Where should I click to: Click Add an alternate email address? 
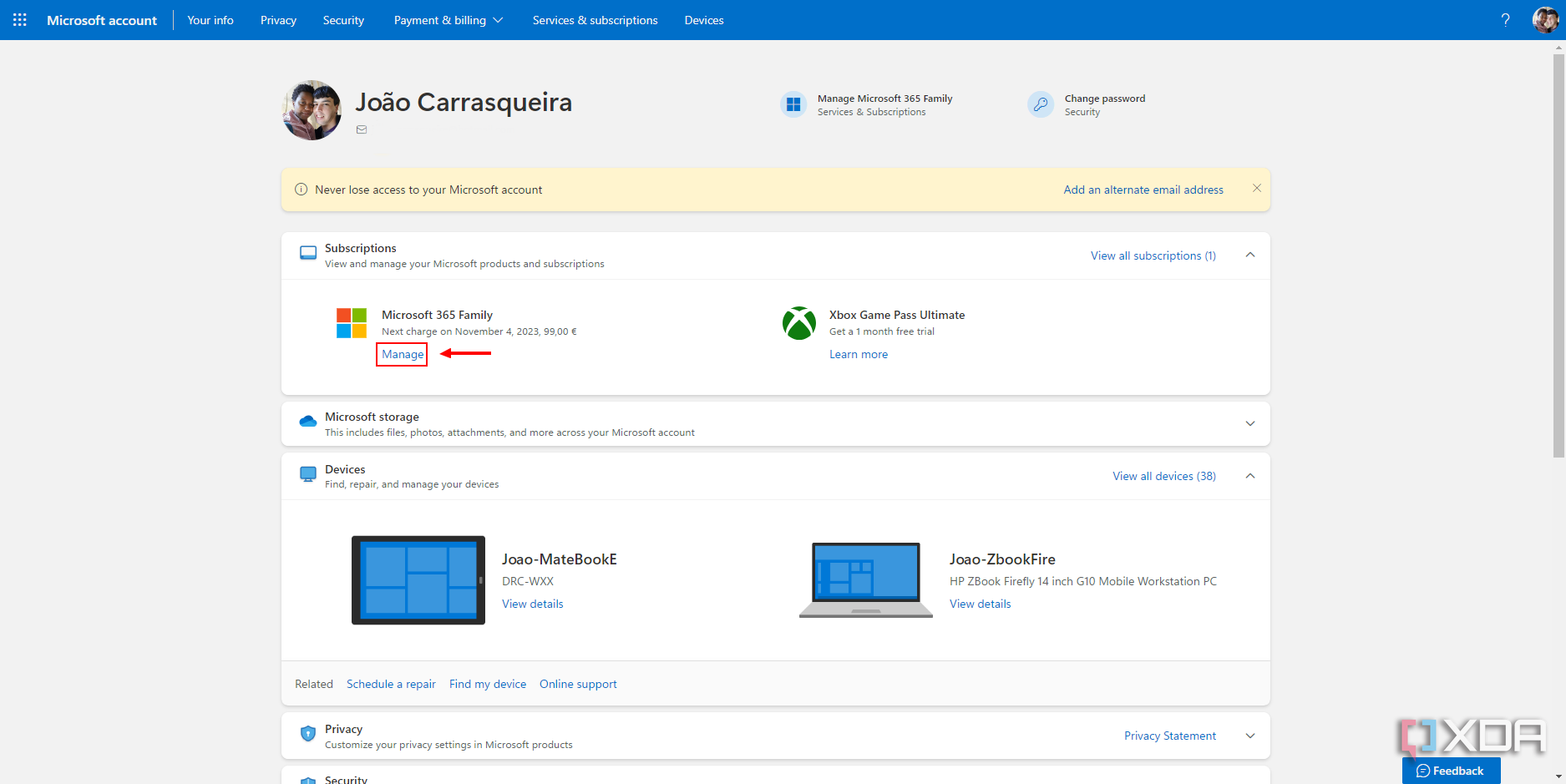(1143, 190)
